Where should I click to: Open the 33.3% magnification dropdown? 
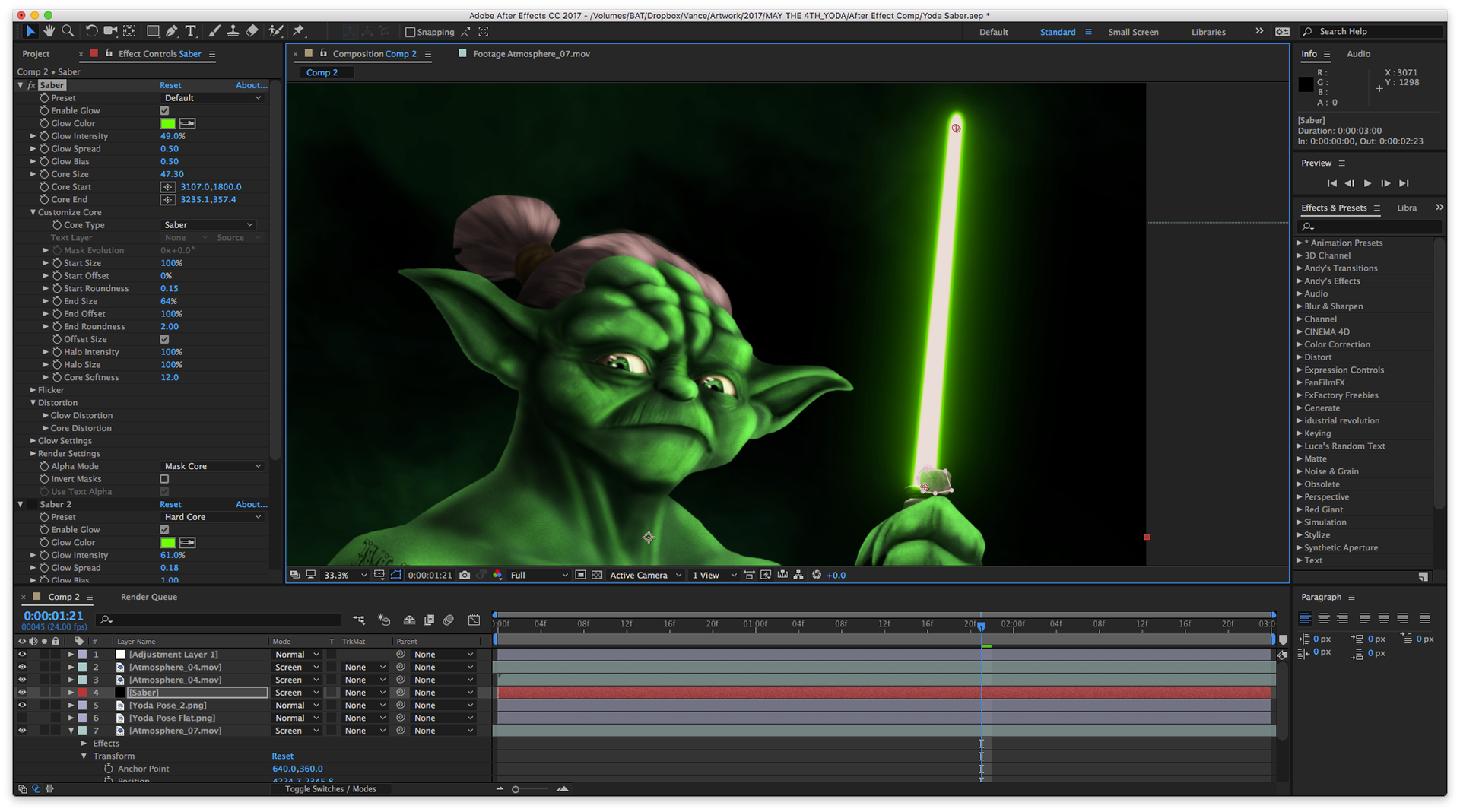point(344,576)
